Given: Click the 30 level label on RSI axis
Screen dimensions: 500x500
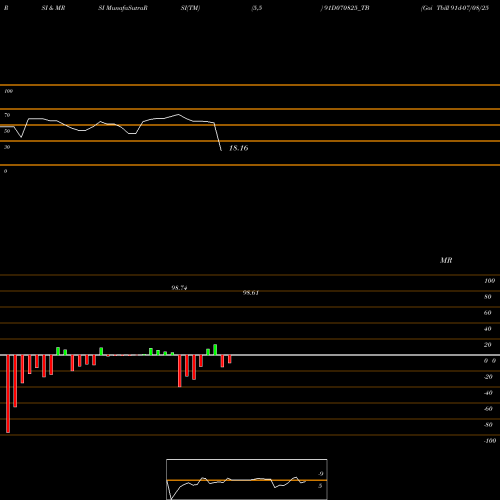Looking at the screenshot, I should coord(7,147).
